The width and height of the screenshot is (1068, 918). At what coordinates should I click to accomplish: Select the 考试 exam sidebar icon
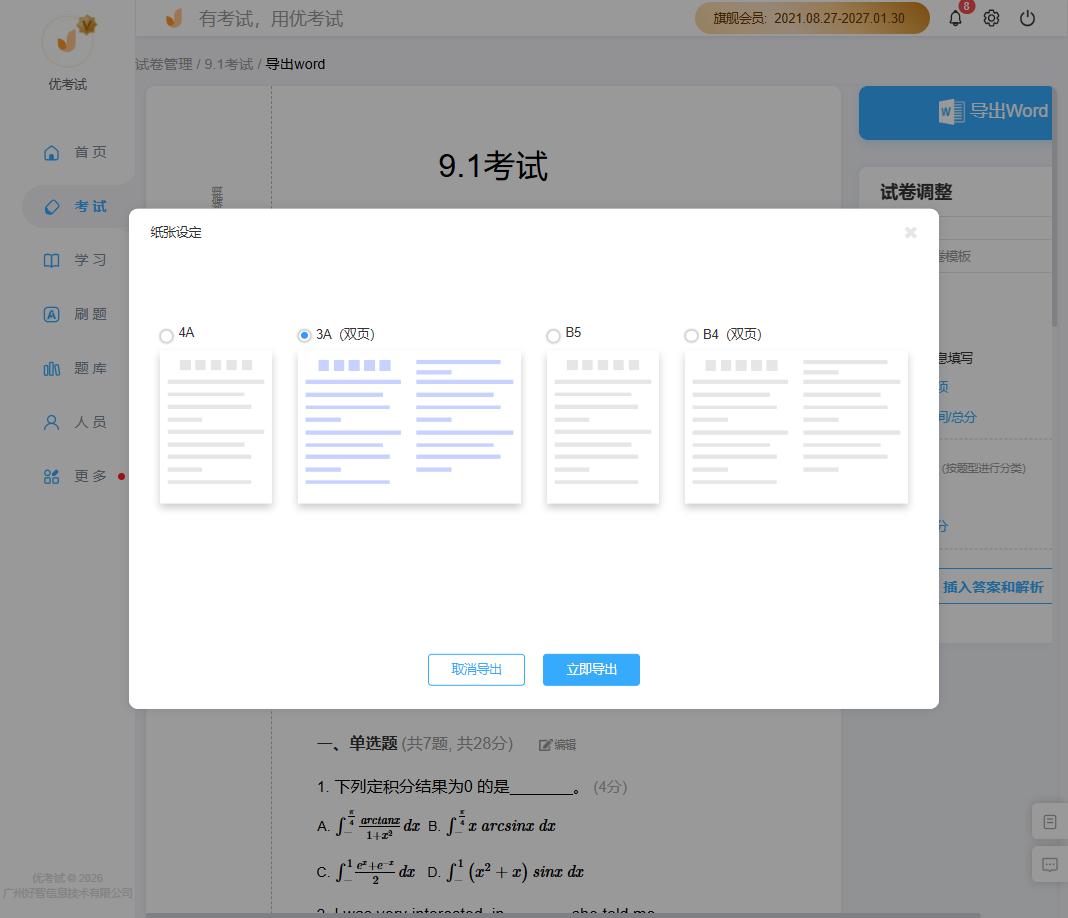pos(51,206)
